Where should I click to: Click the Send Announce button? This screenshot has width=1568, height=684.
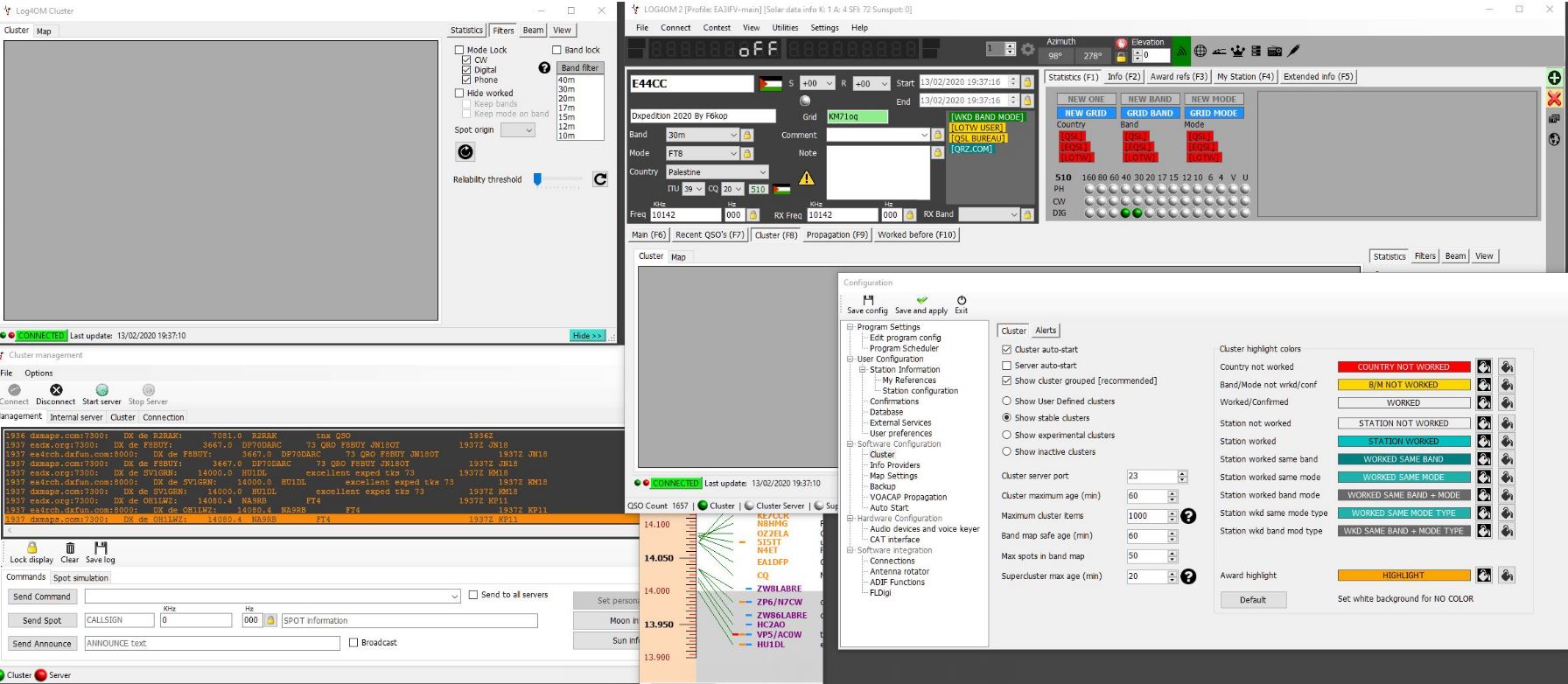click(42, 644)
